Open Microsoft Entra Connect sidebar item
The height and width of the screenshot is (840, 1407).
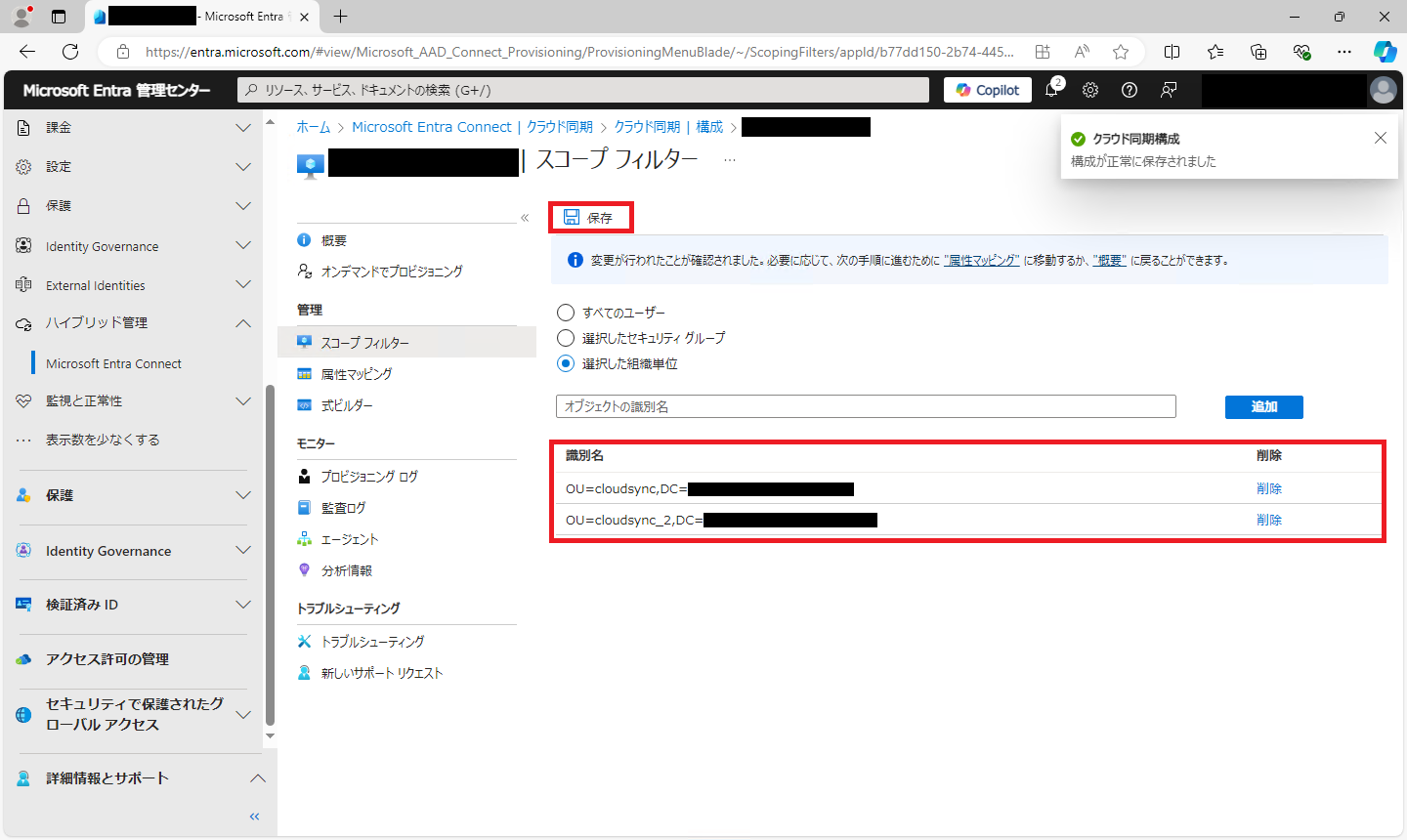[113, 363]
